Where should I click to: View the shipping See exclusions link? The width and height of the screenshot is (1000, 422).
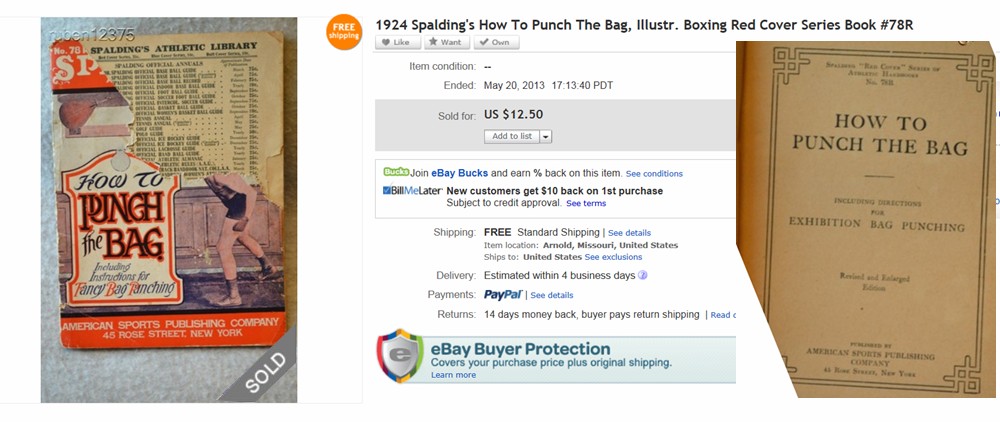[614, 258]
